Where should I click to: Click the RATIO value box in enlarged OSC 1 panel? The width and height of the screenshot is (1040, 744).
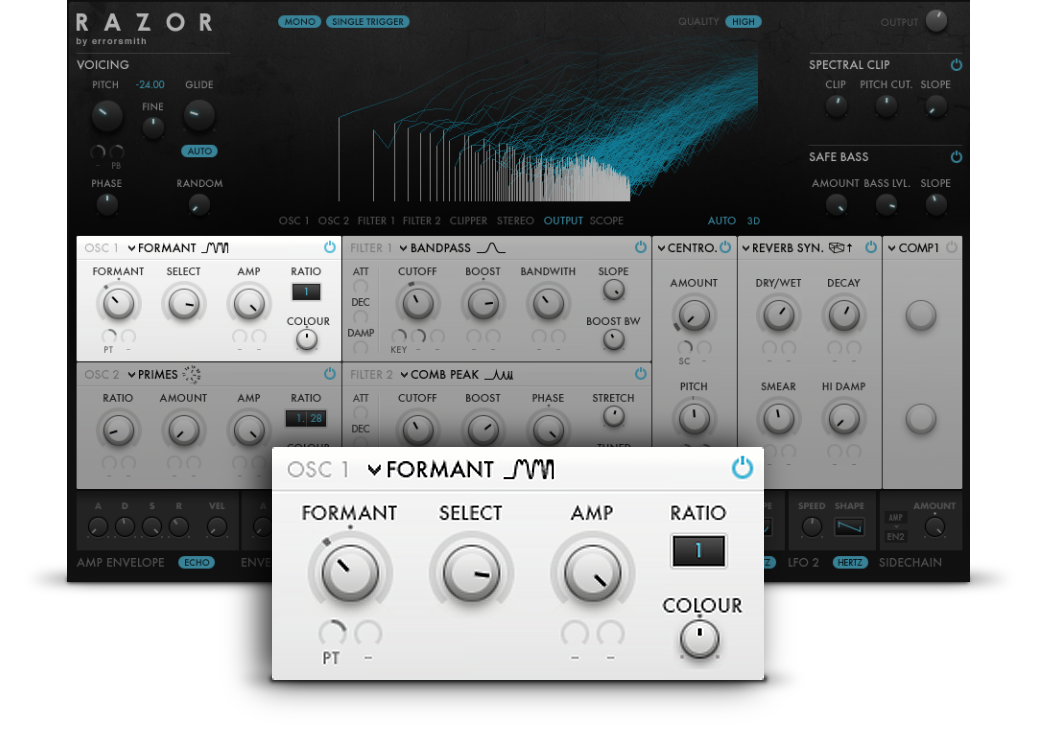point(698,550)
